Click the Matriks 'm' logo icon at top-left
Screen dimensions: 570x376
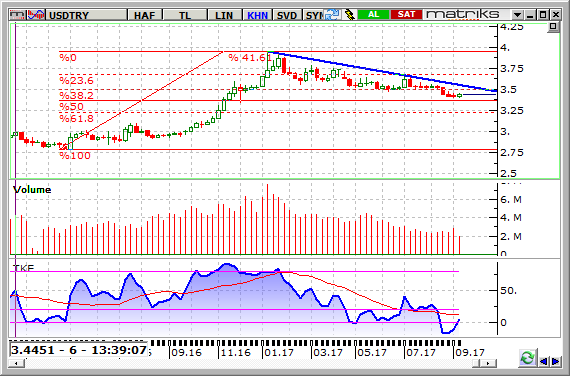pyautogui.click(x=17, y=15)
